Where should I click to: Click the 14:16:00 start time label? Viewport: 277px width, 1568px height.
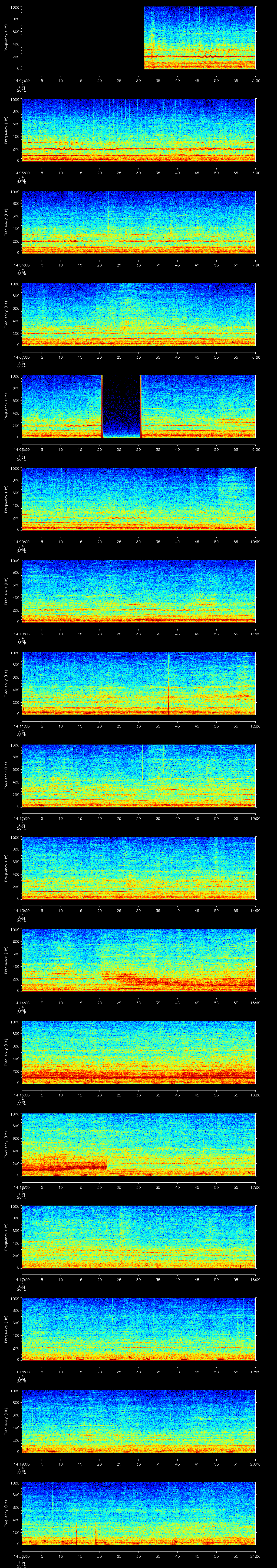pos(21,1187)
